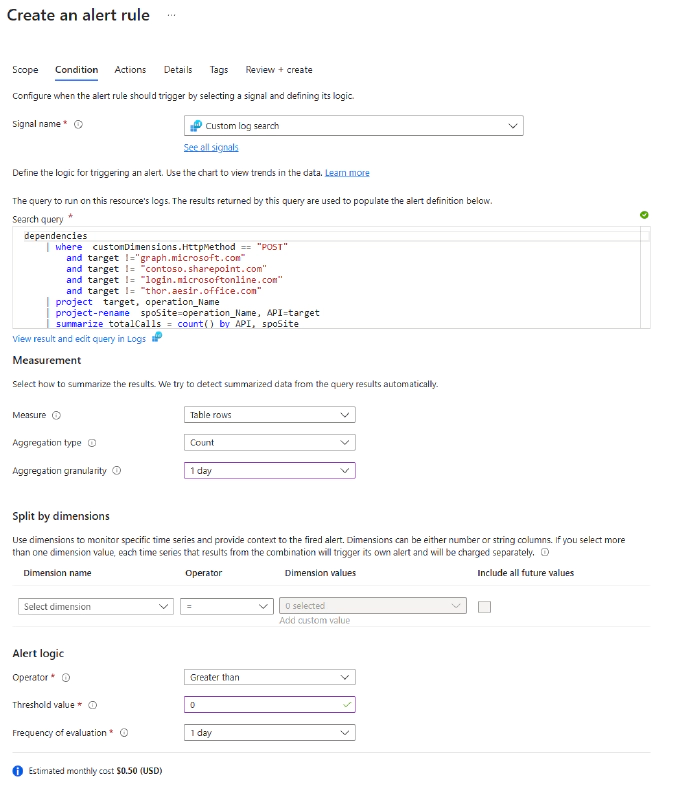Click the Logs icon after query link

pyautogui.click(x=156, y=338)
